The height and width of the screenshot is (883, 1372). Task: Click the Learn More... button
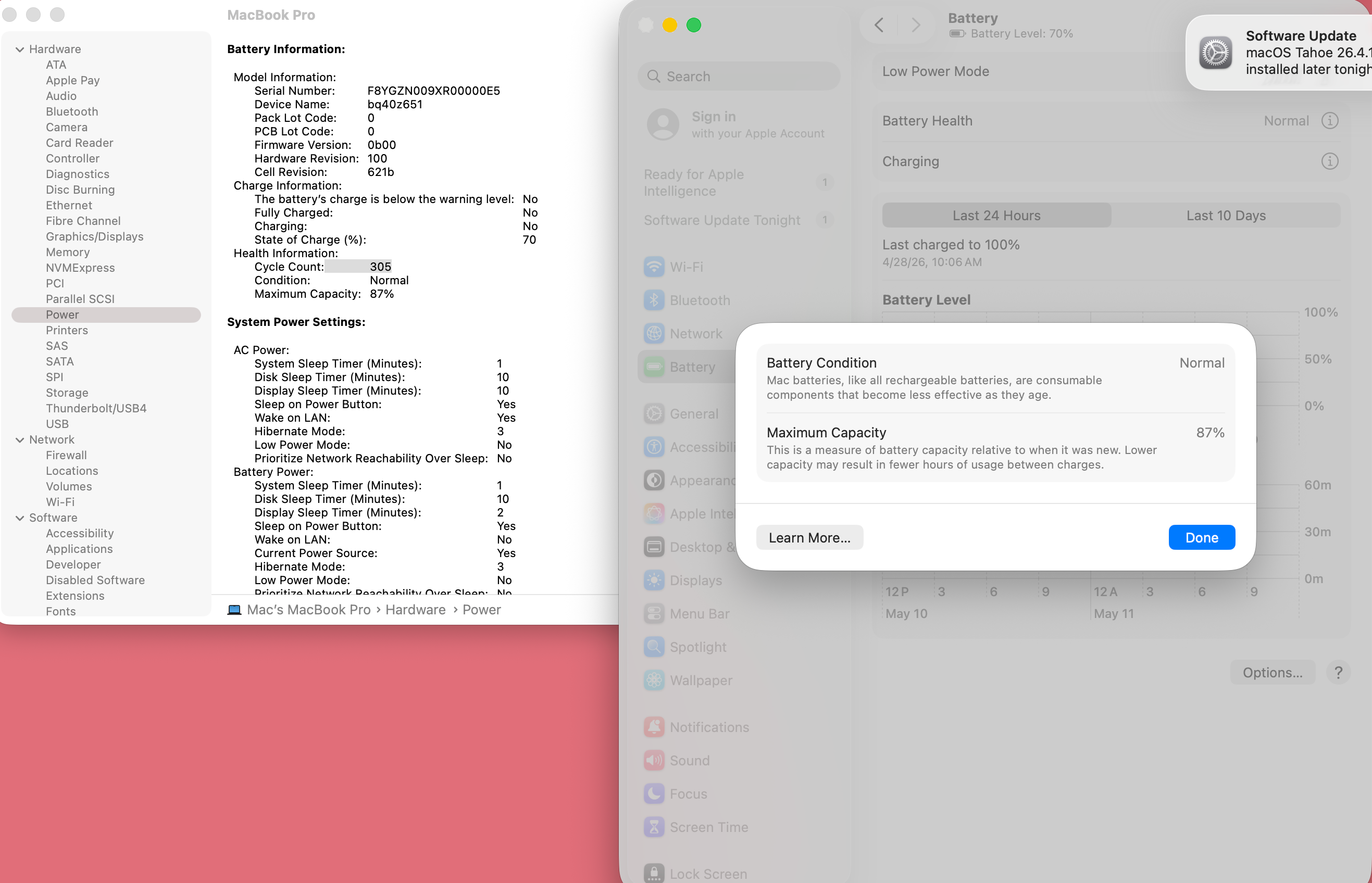click(x=809, y=537)
